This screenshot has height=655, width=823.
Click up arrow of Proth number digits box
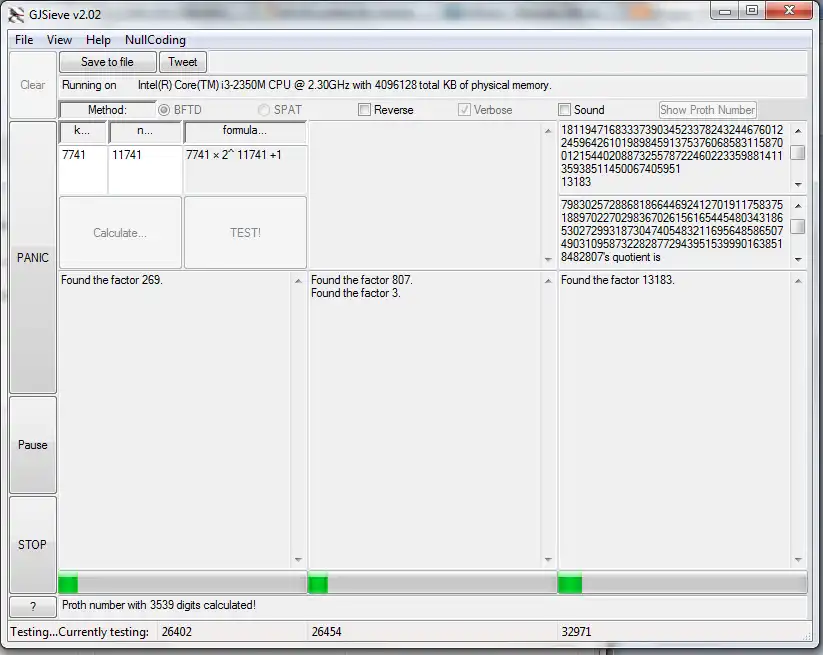pos(798,131)
